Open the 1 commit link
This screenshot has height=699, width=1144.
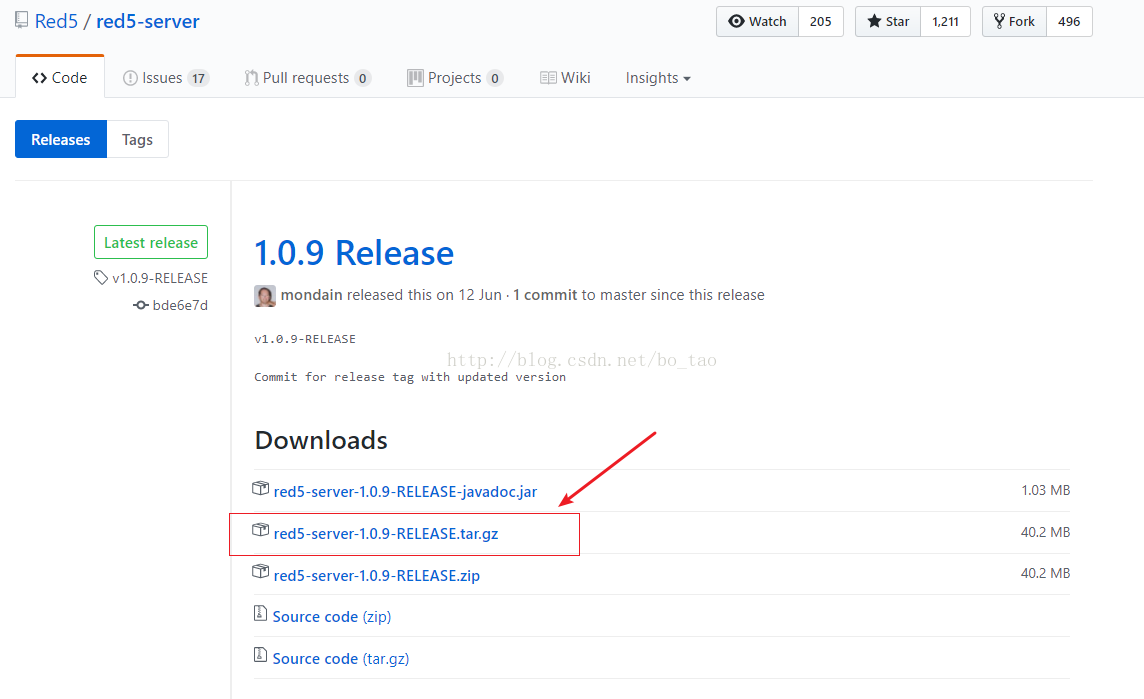545,295
